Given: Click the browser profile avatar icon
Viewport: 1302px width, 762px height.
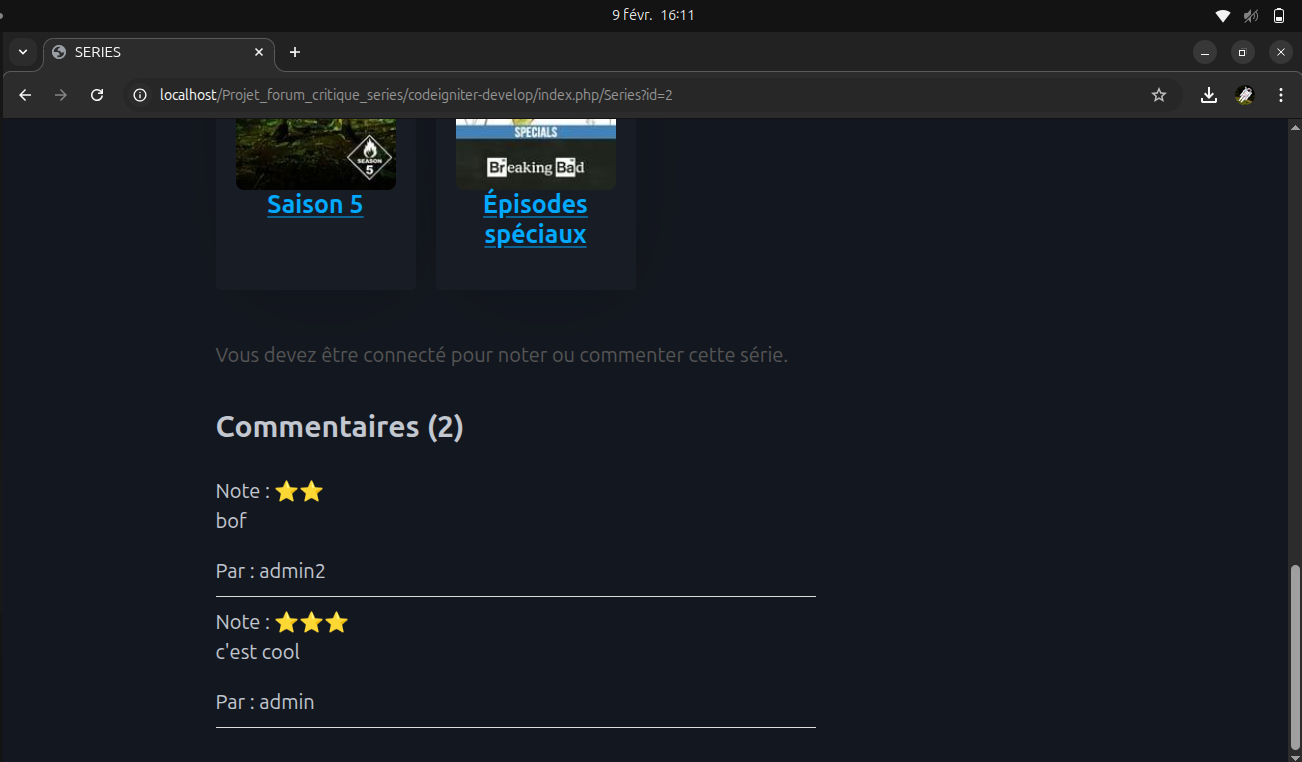Looking at the screenshot, I should [1245, 95].
